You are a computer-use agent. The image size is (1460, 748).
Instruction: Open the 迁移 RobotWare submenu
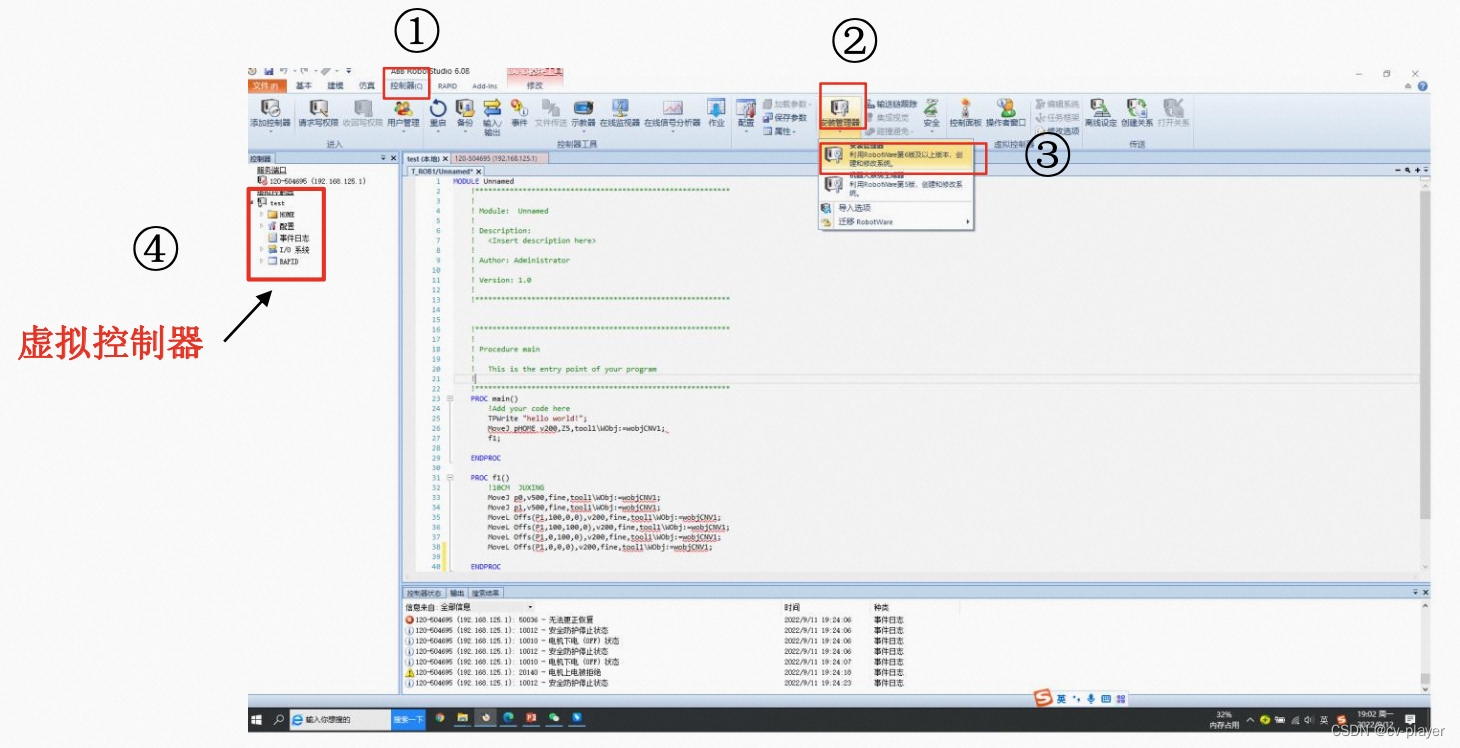896,222
